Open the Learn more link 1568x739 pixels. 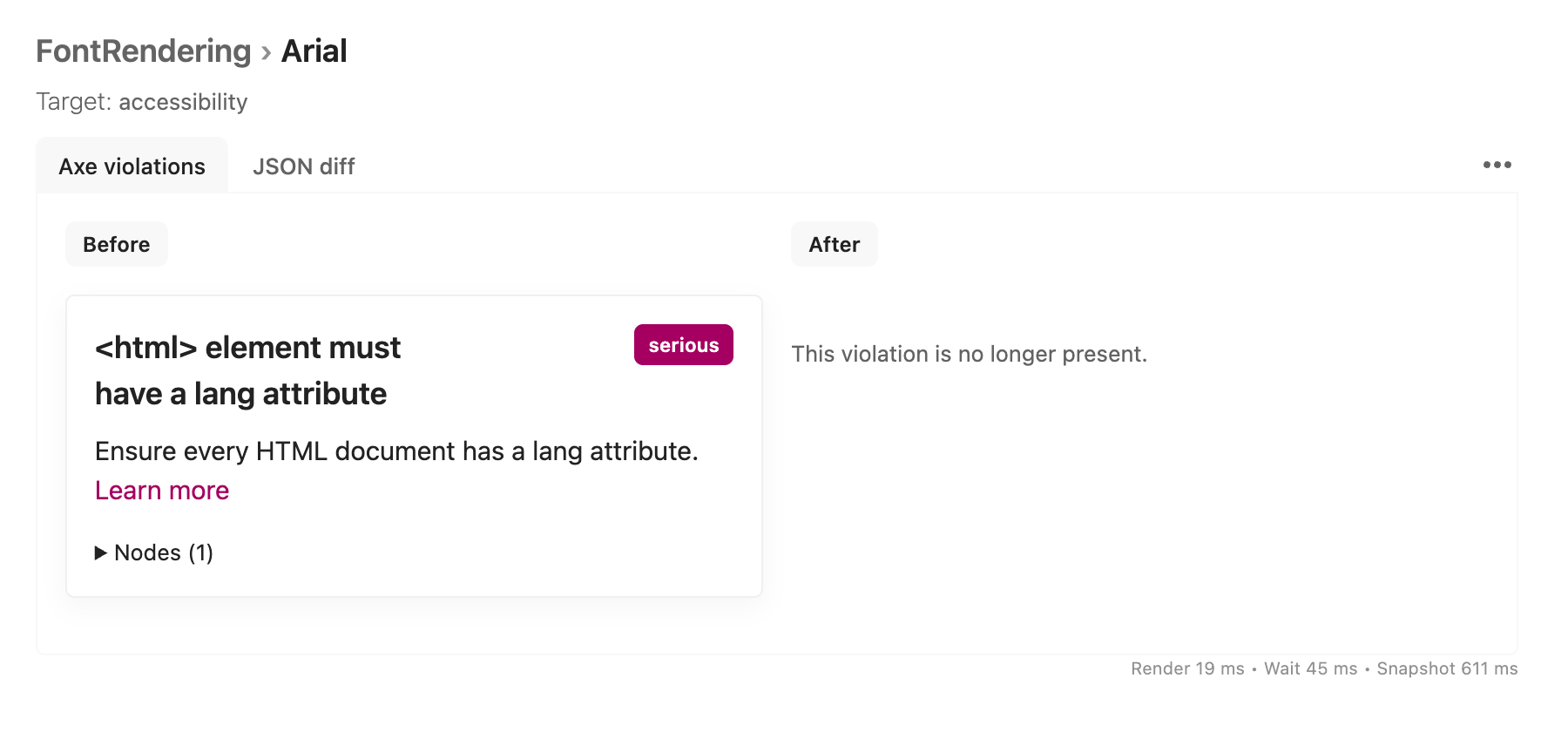point(161,491)
